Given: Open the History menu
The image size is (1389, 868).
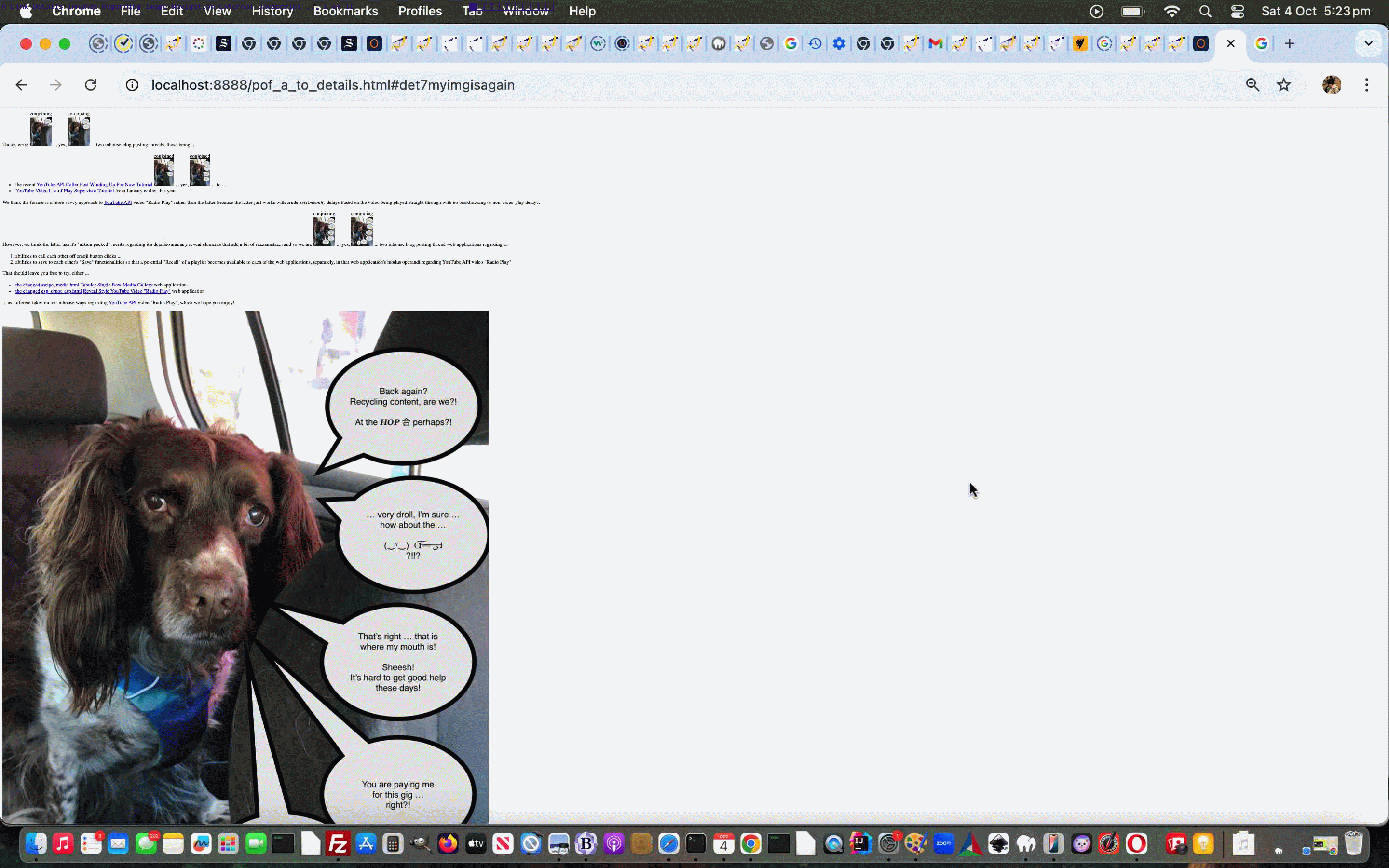Looking at the screenshot, I should point(272,11).
